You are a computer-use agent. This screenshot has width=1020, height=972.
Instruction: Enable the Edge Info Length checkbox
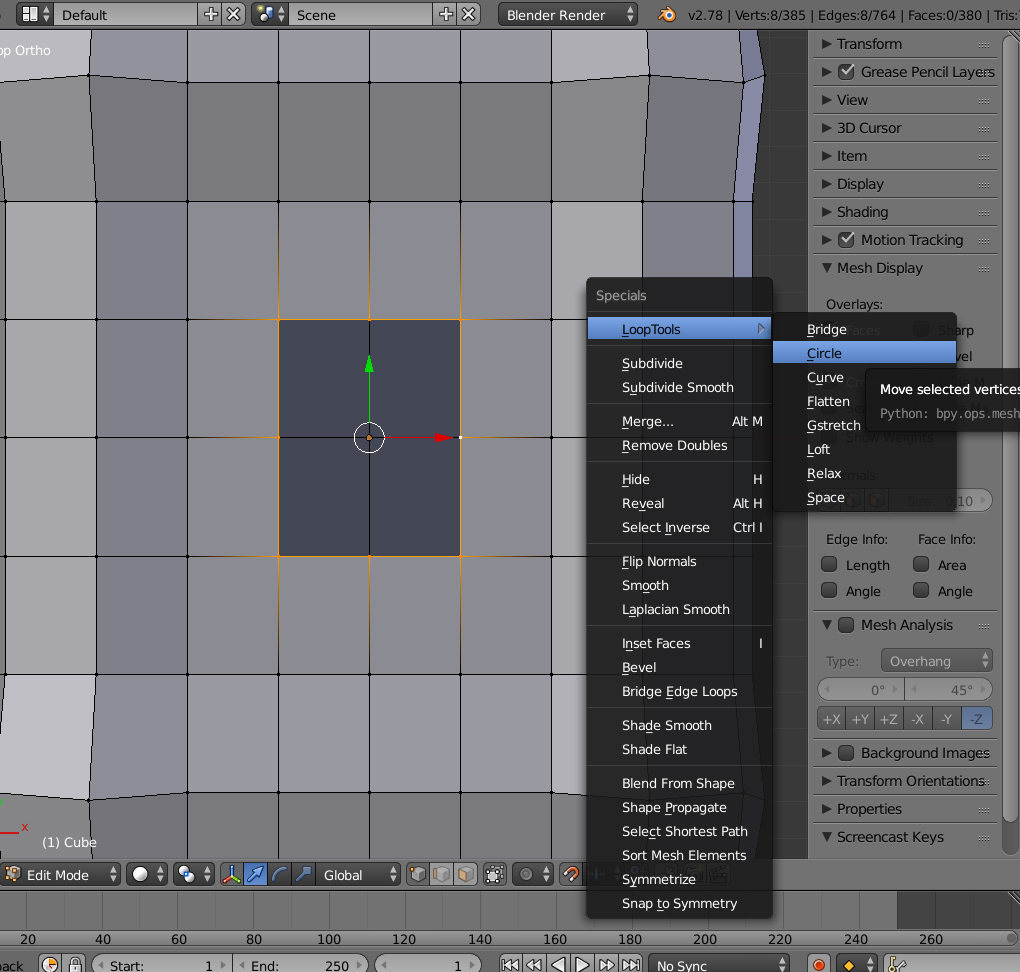coord(829,565)
